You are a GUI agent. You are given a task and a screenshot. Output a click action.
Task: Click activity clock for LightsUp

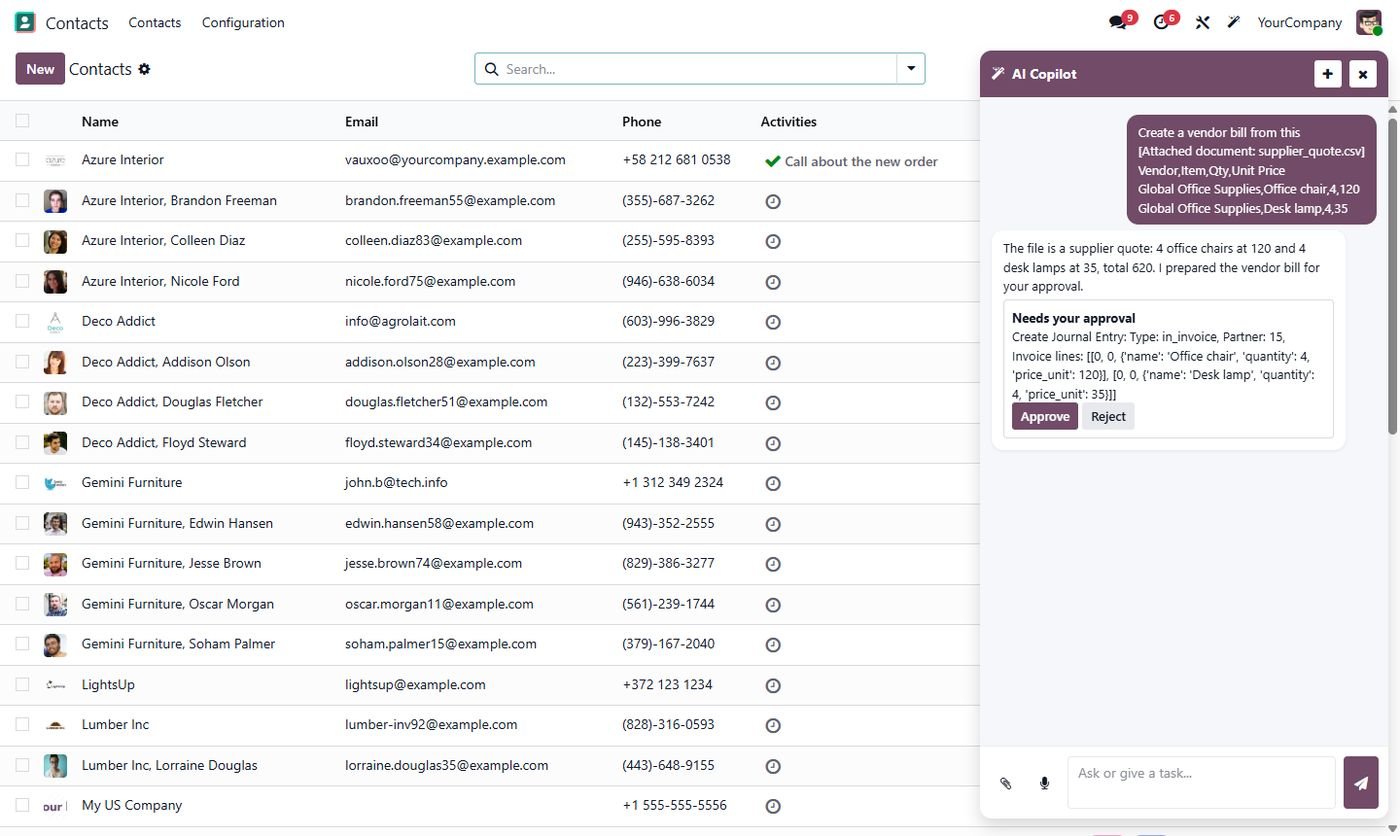coord(772,685)
